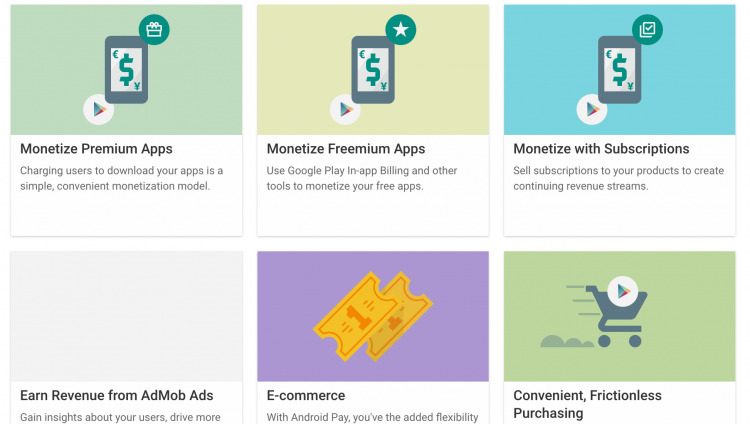Click the blank AdMob Ads card image
Image resolution: width=750 pixels, height=424 pixels.
tap(126, 316)
